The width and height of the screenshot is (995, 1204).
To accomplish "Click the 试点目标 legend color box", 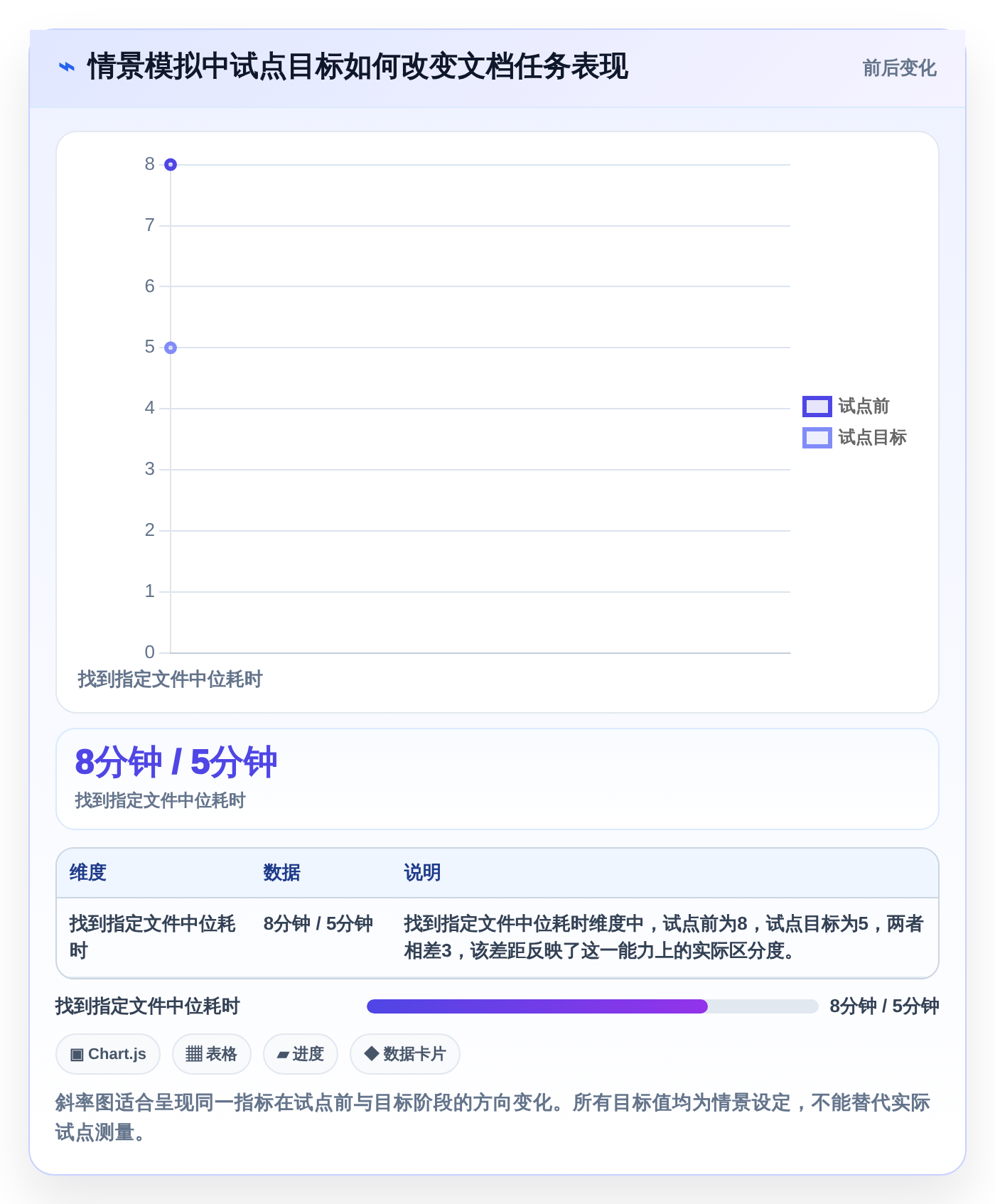I will pyautogui.click(x=817, y=438).
